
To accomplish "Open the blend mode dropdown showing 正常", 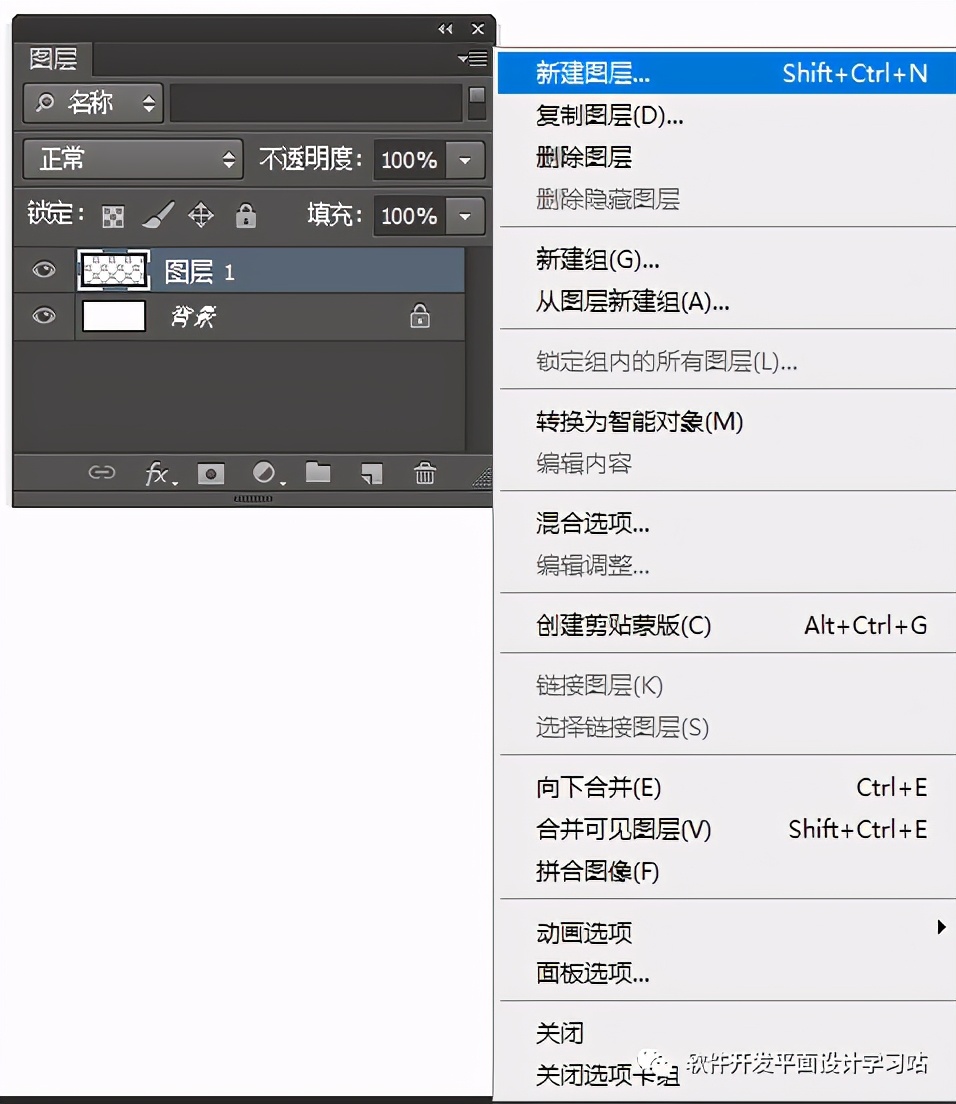I will (x=132, y=159).
